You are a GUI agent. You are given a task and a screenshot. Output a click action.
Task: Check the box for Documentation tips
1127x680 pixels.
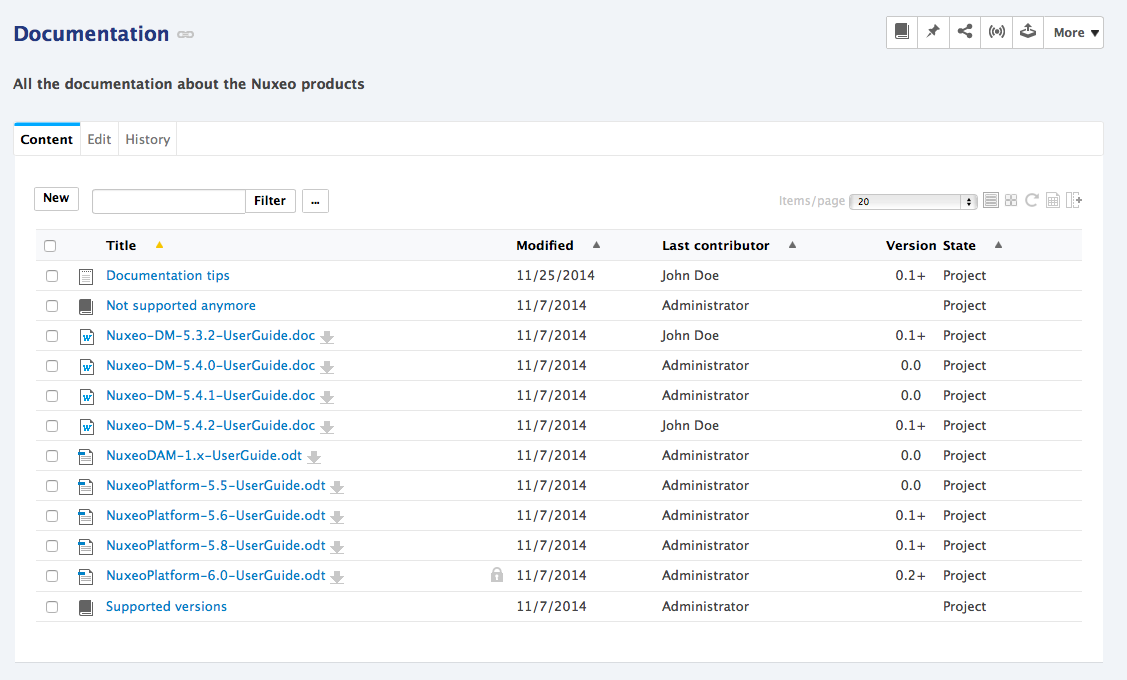pyautogui.click(x=52, y=276)
